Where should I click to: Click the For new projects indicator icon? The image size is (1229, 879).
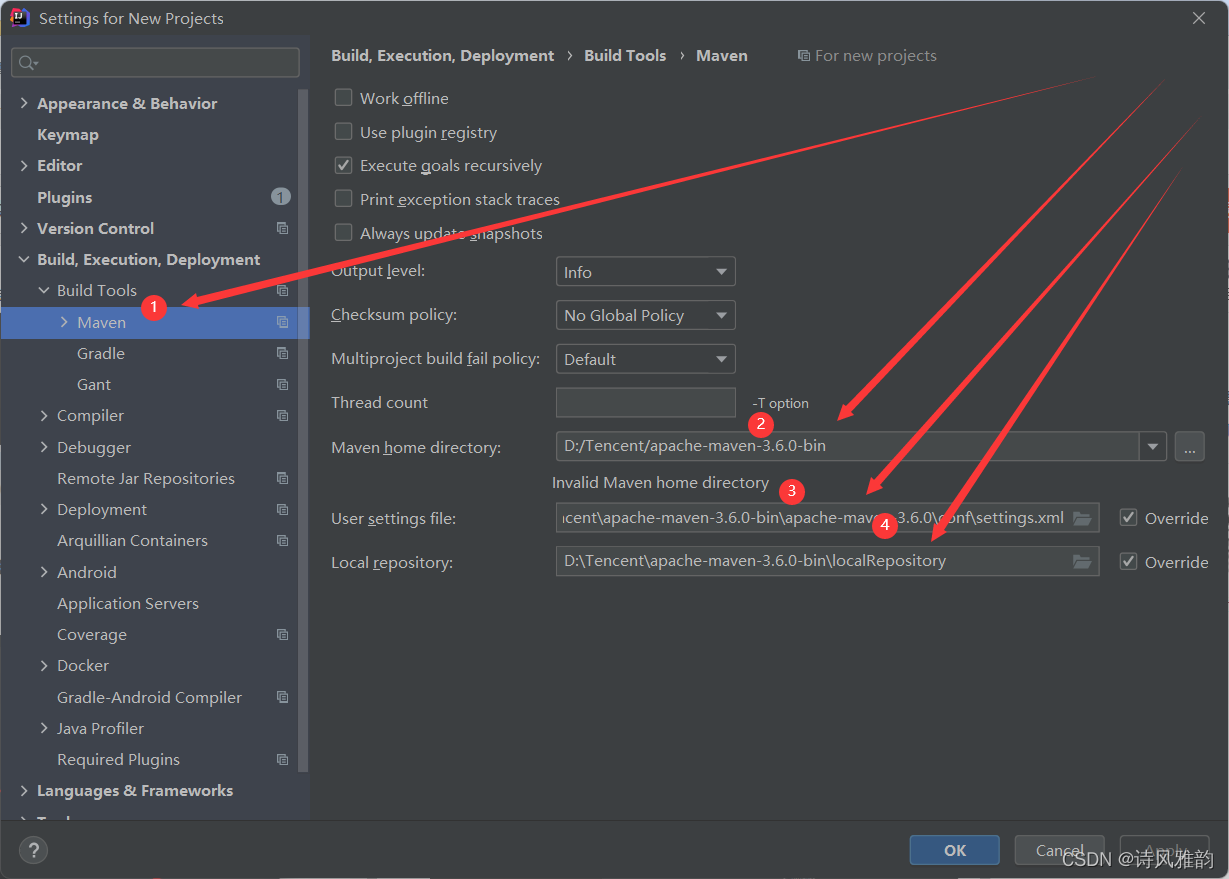803,56
